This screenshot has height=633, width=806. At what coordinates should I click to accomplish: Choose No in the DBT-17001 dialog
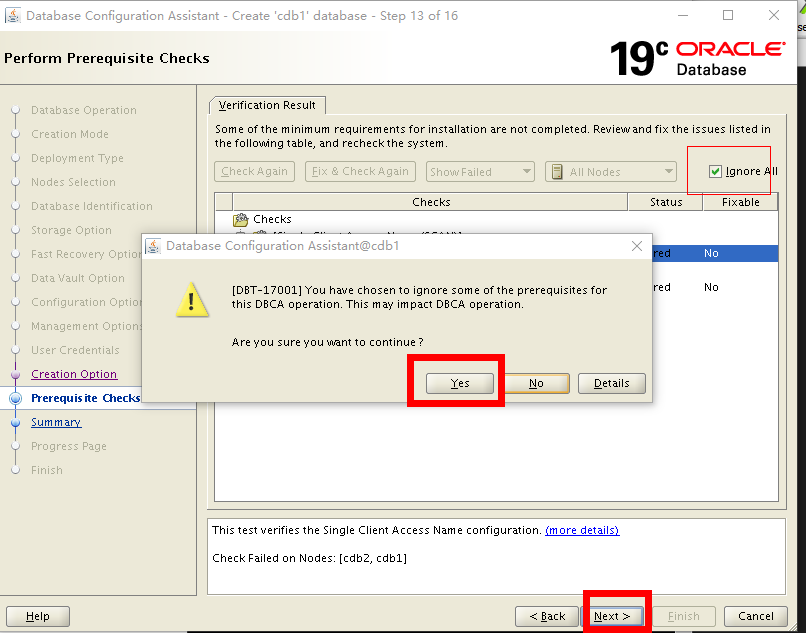(536, 383)
